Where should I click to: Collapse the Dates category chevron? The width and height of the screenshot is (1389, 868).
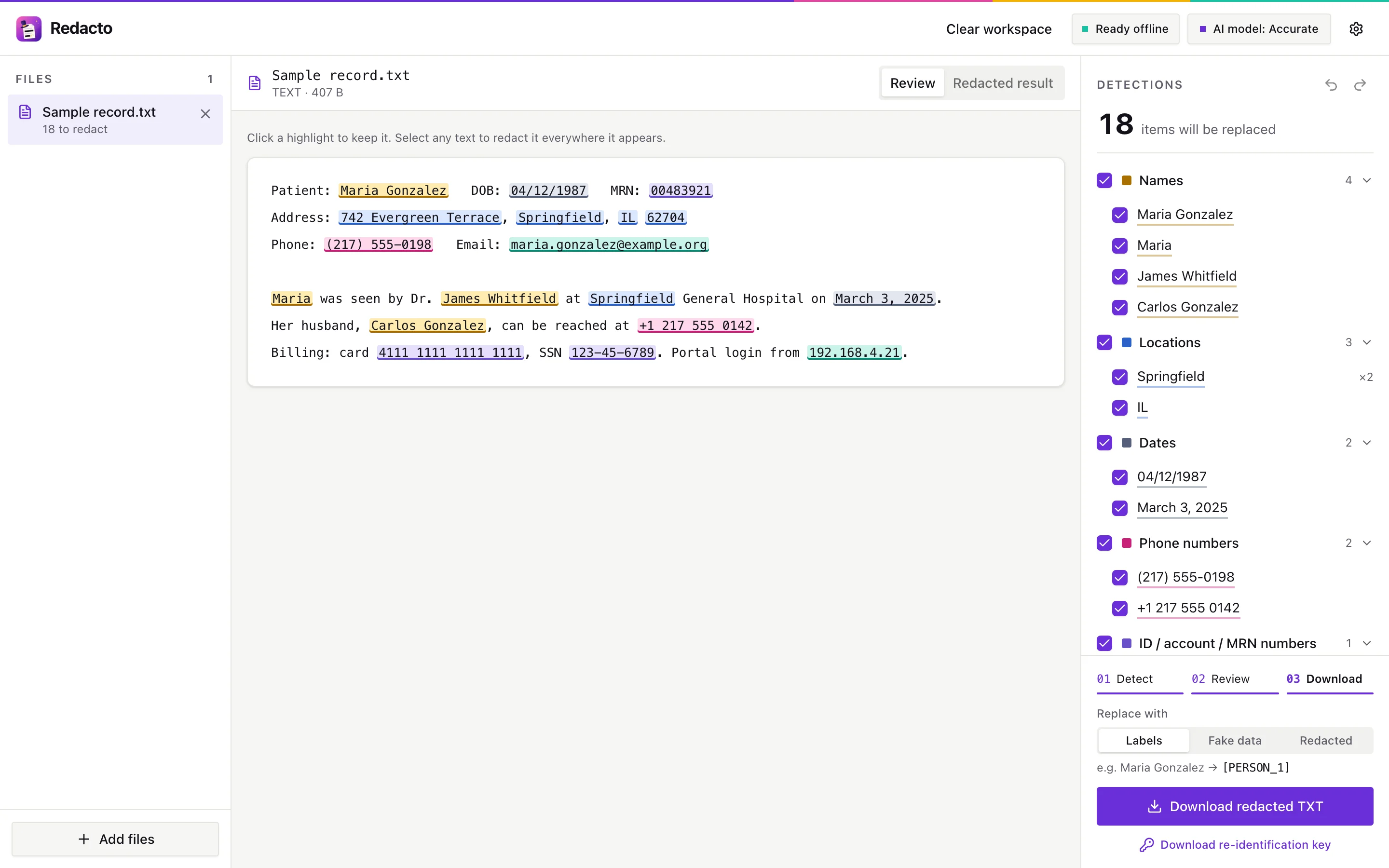click(1367, 443)
